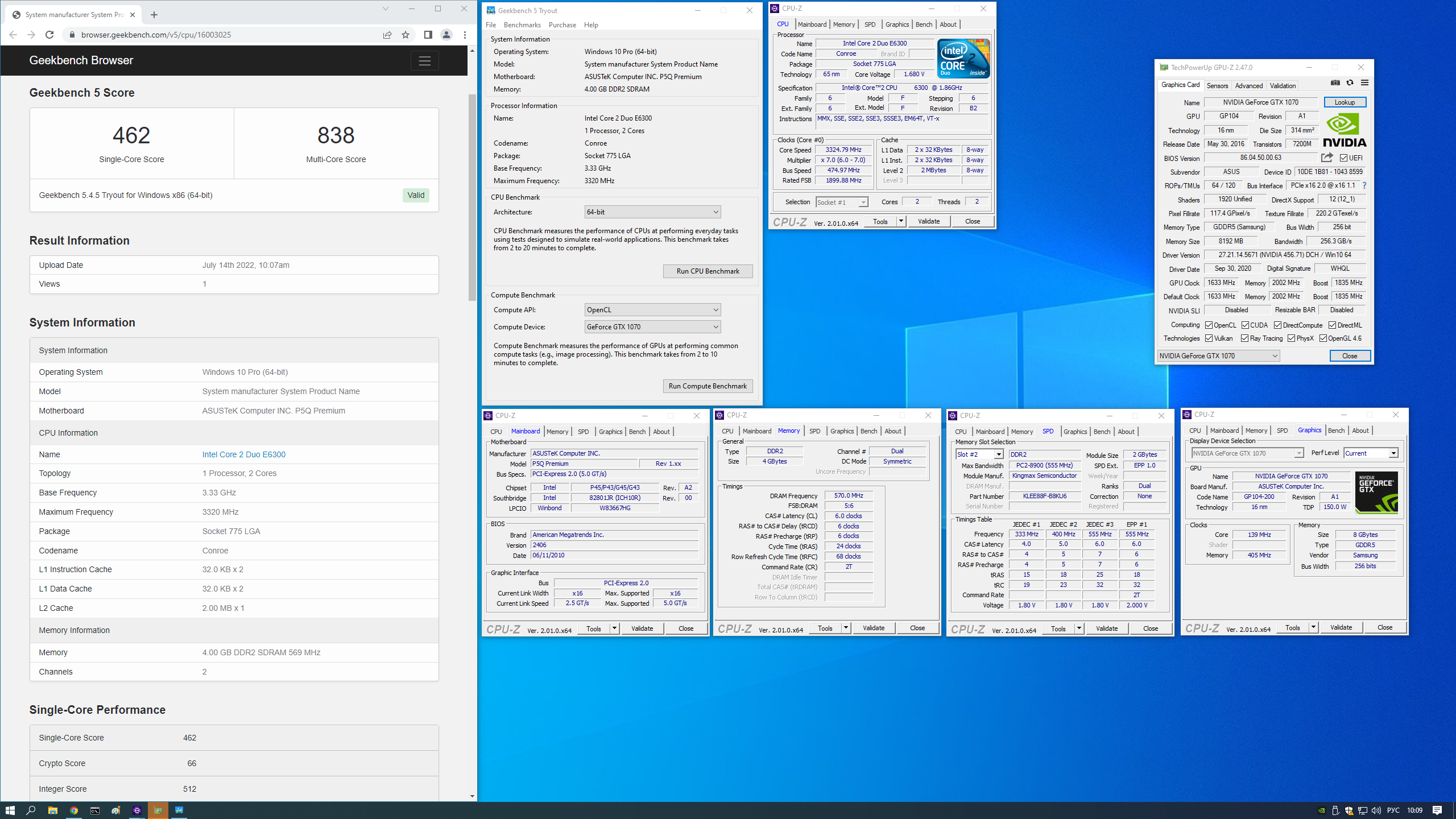Open the Slot #2 memory slot dropdown
This screenshot has width=1456, height=819.
[x=979, y=454]
